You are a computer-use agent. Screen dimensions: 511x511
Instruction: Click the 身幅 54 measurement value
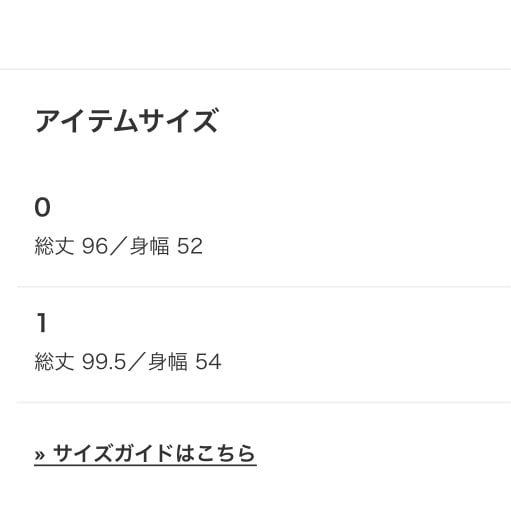184,362
